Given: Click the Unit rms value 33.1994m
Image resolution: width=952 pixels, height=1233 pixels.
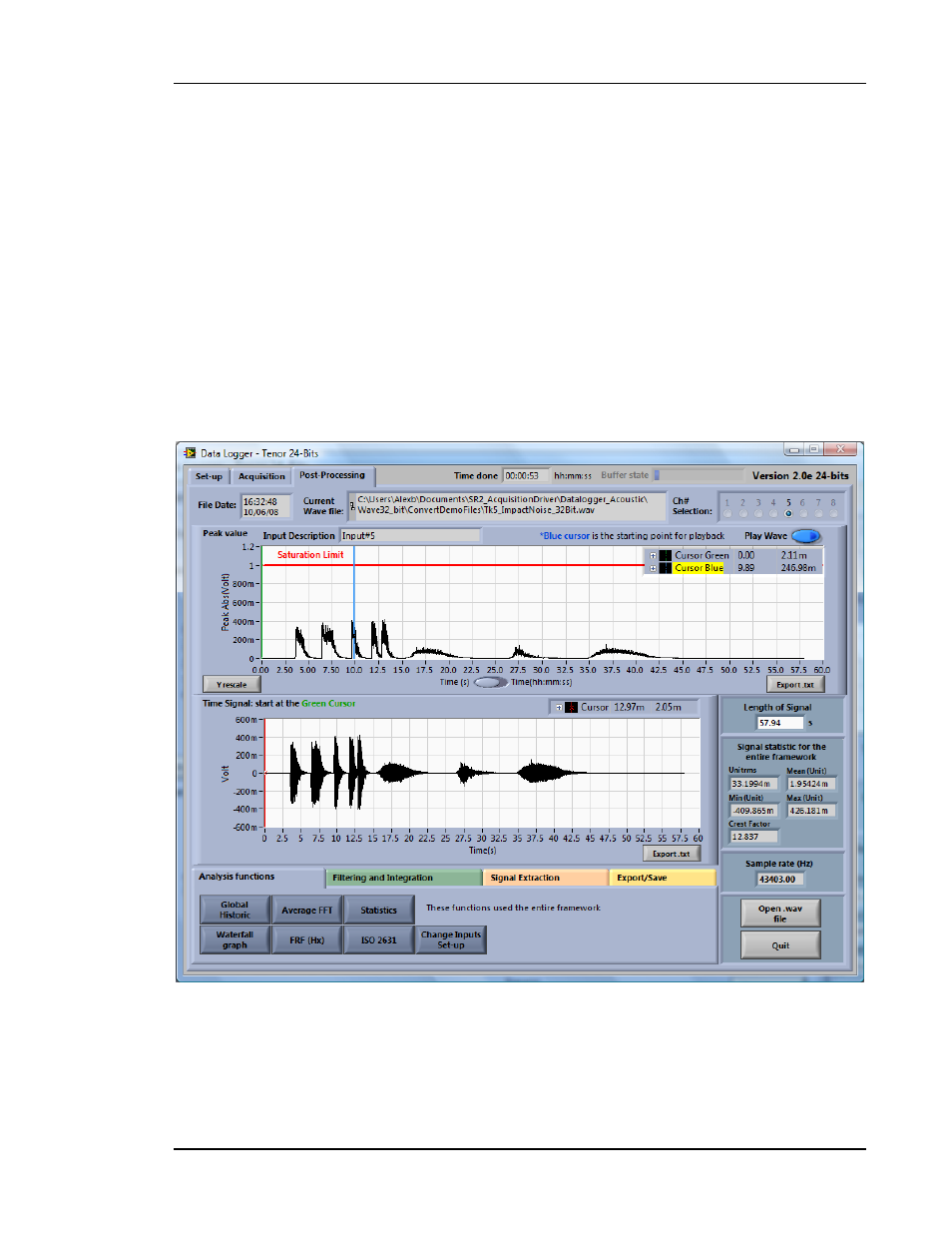Looking at the screenshot, I should coord(753,784).
